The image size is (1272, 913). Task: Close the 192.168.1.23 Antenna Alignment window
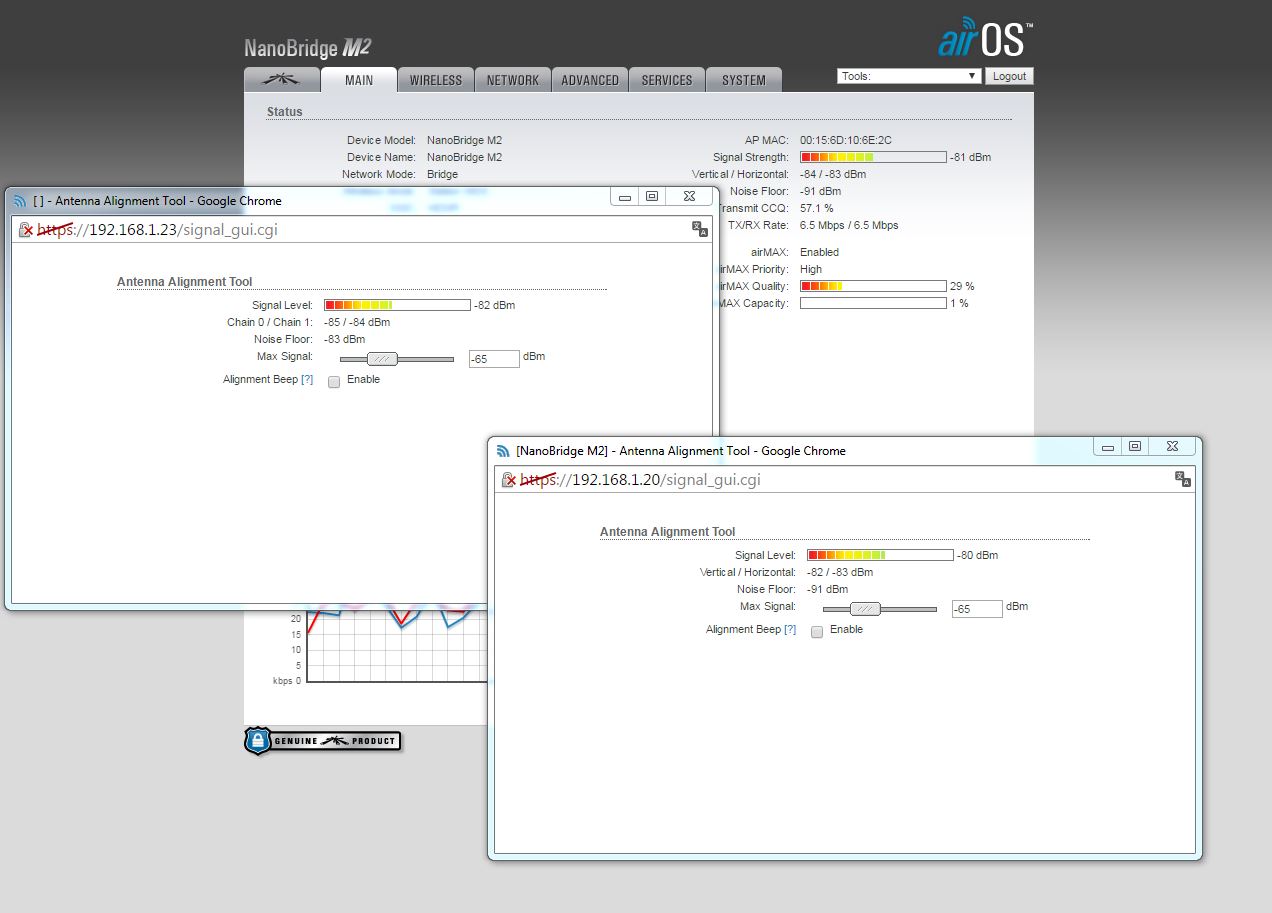[x=690, y=197]
